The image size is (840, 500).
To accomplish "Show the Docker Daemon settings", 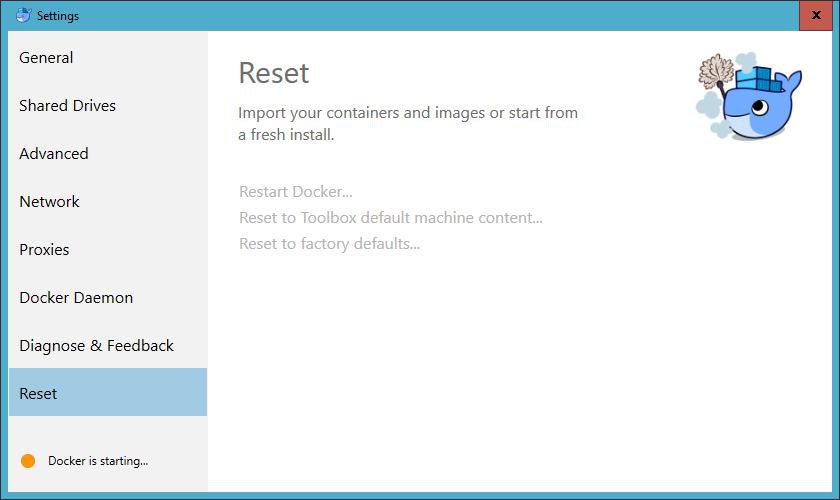I will coord(76,298).
